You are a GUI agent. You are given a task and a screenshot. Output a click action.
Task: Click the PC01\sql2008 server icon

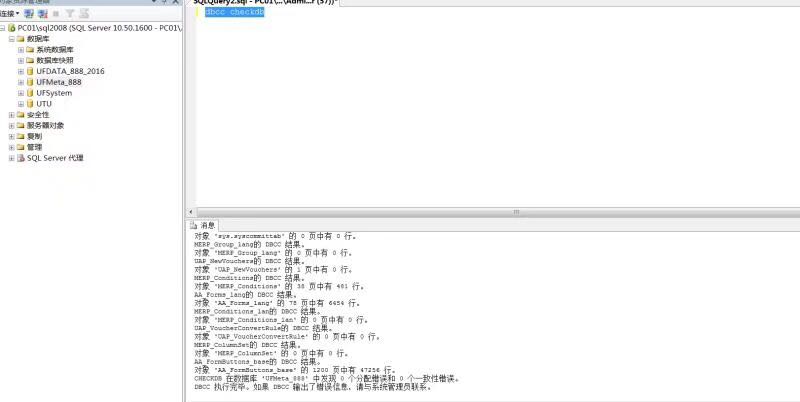pos(11,28)
